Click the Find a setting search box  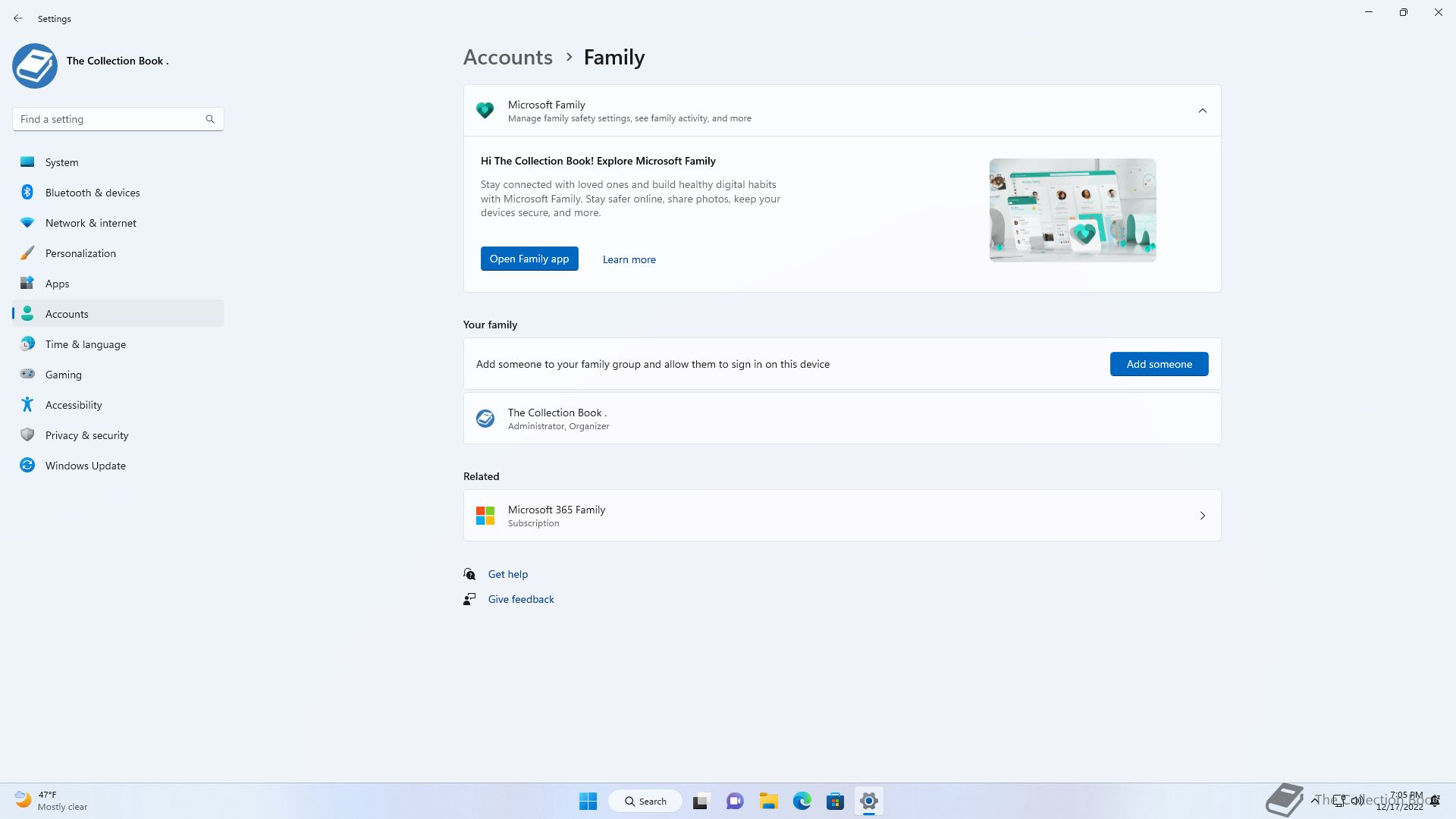click(110, 119)
